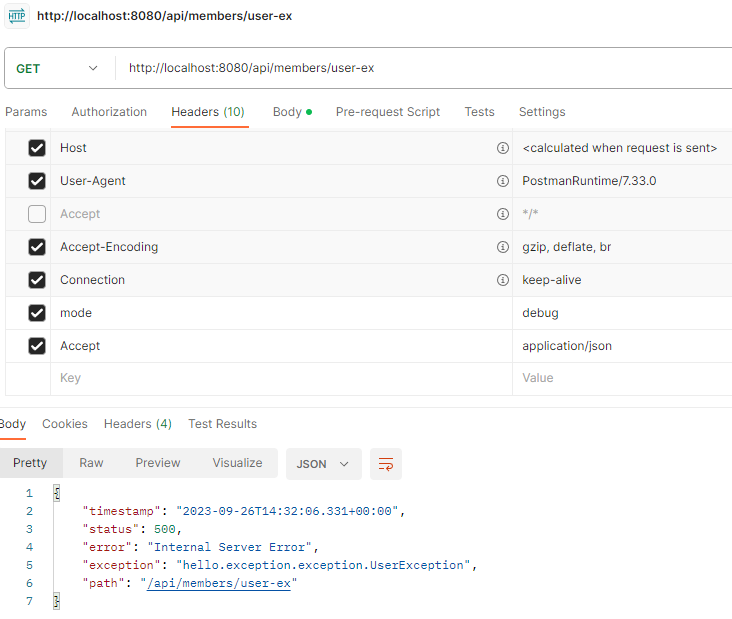Open the GET method dropdown
732x619 pixels.
(x=57, y=68)
